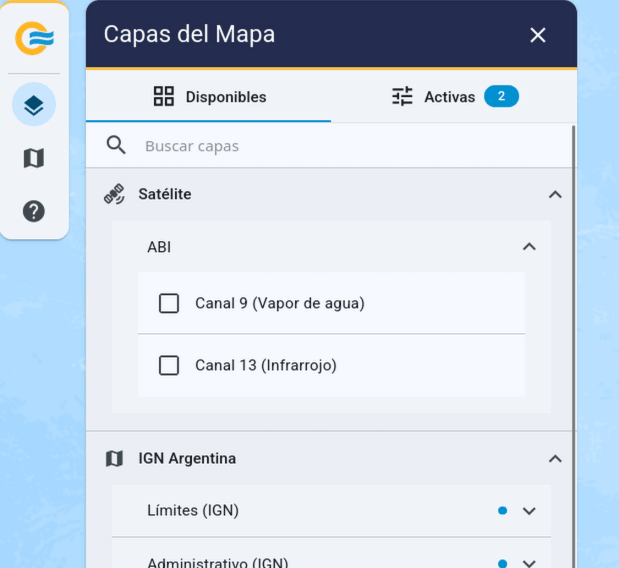
Task: Collapse the ABI subgroup
Action: click(x=529, y=247)
